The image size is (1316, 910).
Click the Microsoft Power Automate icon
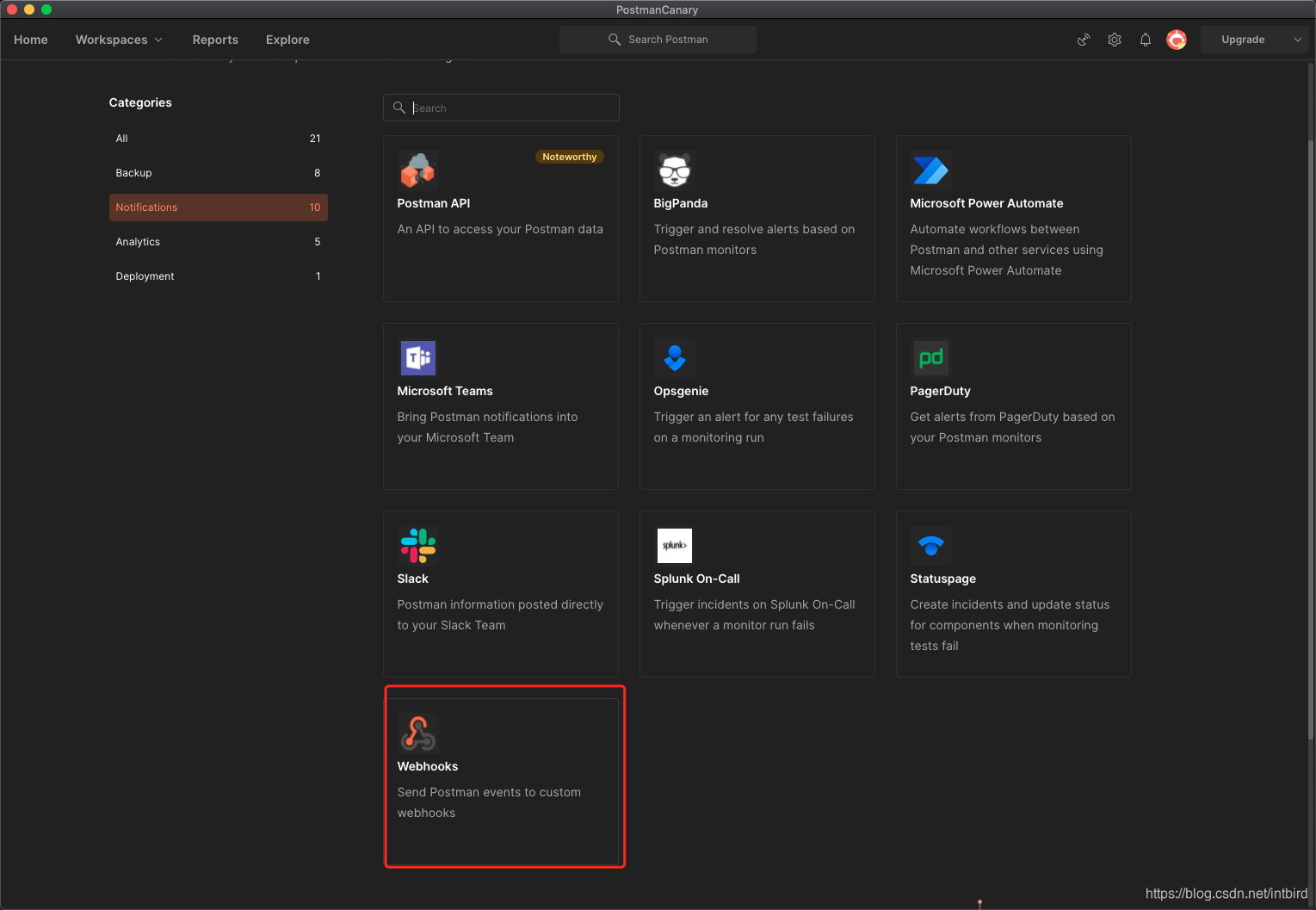pyautogui.click(x=931, y=170)
